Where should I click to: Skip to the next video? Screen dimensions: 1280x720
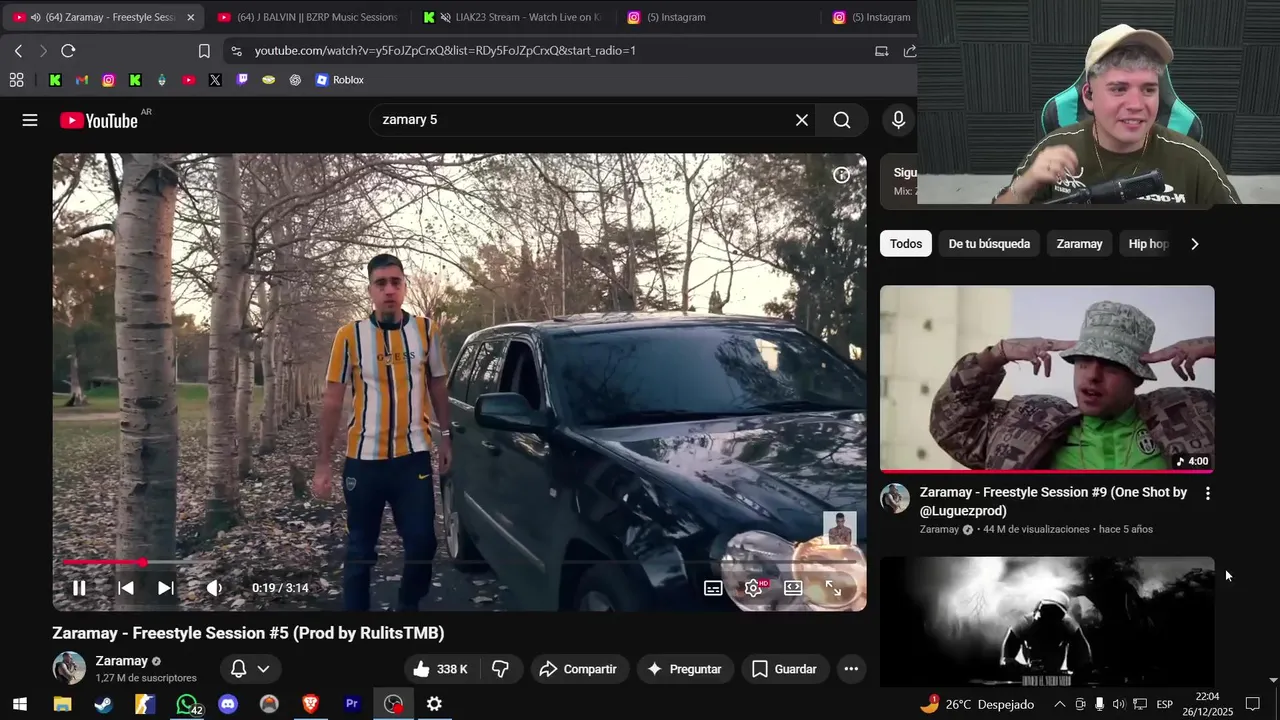pyautogui.click(x=166, y=588)
